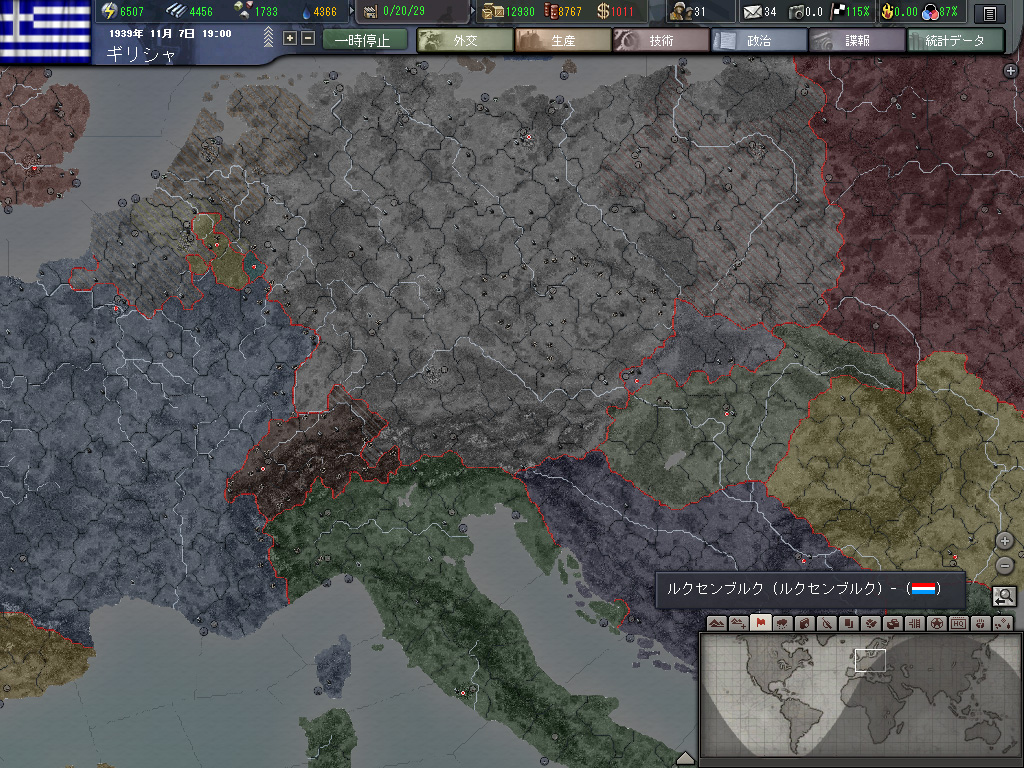The width and height of the screenshot is (1024, 768).
Task: Increase game speed with plus button
Action: pyautogui.click(x=289, y=39)
